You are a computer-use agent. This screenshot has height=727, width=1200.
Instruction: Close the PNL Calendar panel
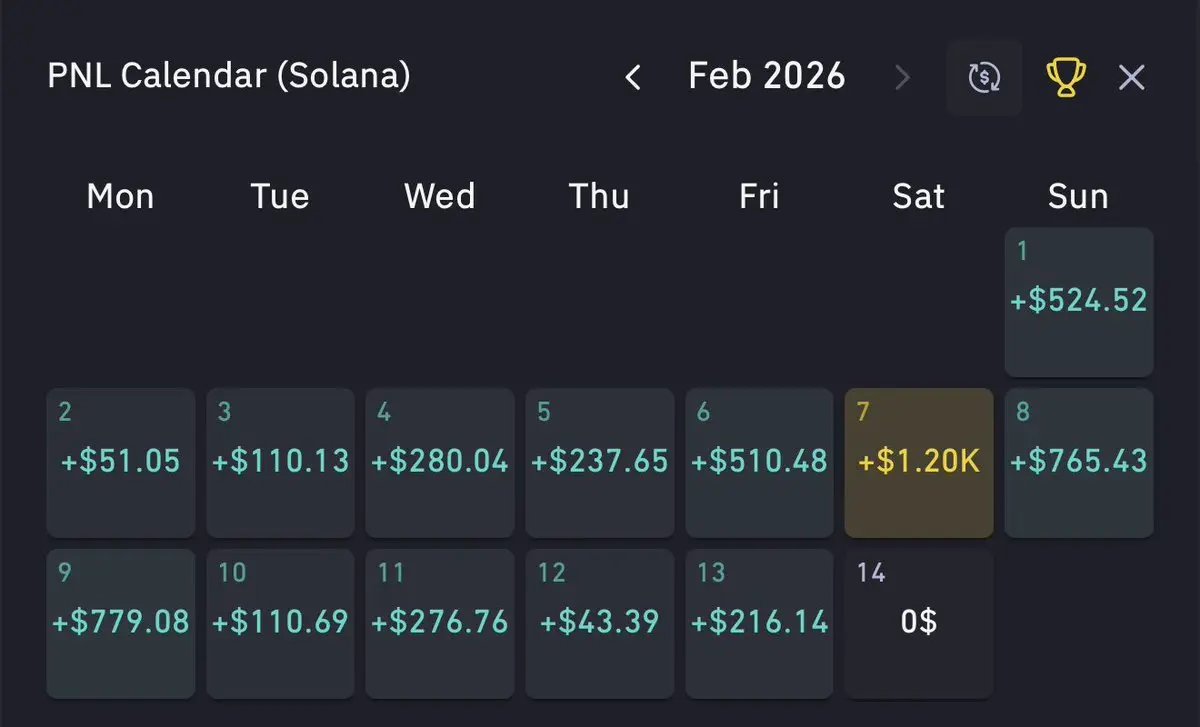pyautogui.click(x=1132, y=77)
